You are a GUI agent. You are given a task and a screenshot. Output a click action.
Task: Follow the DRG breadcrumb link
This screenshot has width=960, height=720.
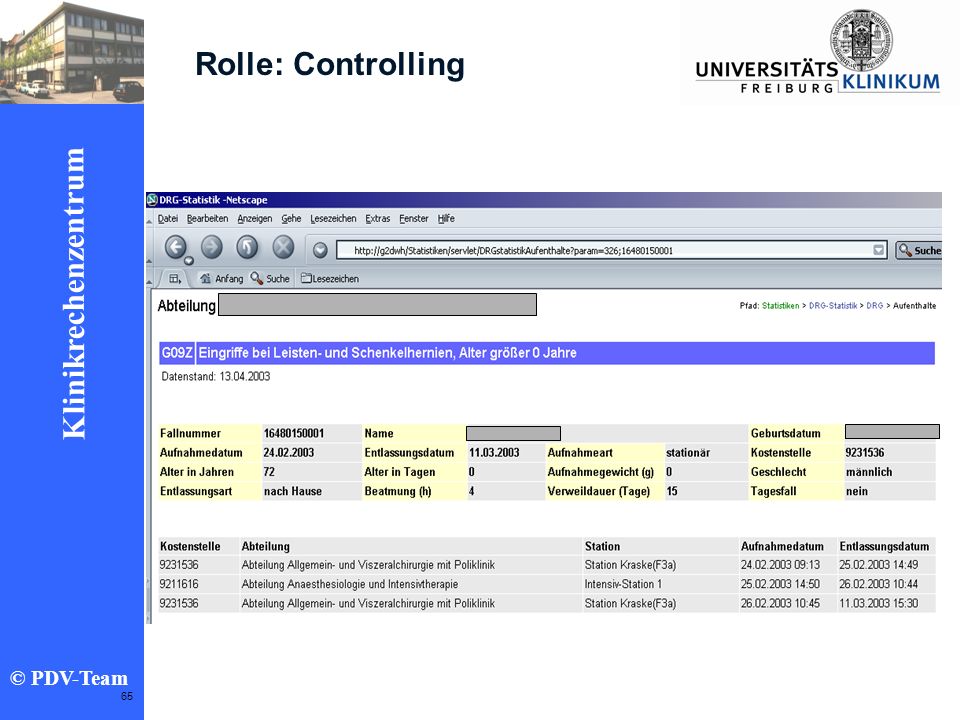click(875, 306)
